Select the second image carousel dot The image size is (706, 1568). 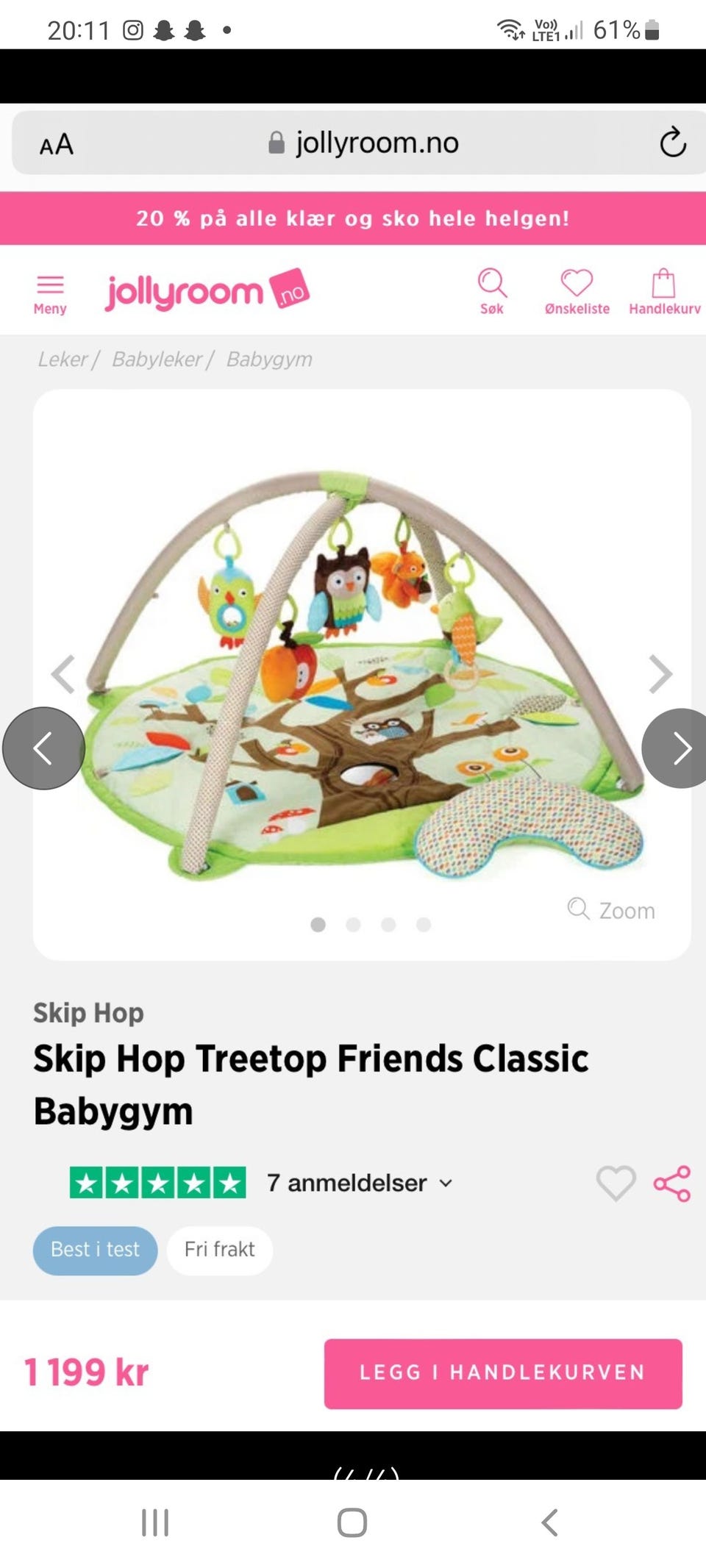353,925
